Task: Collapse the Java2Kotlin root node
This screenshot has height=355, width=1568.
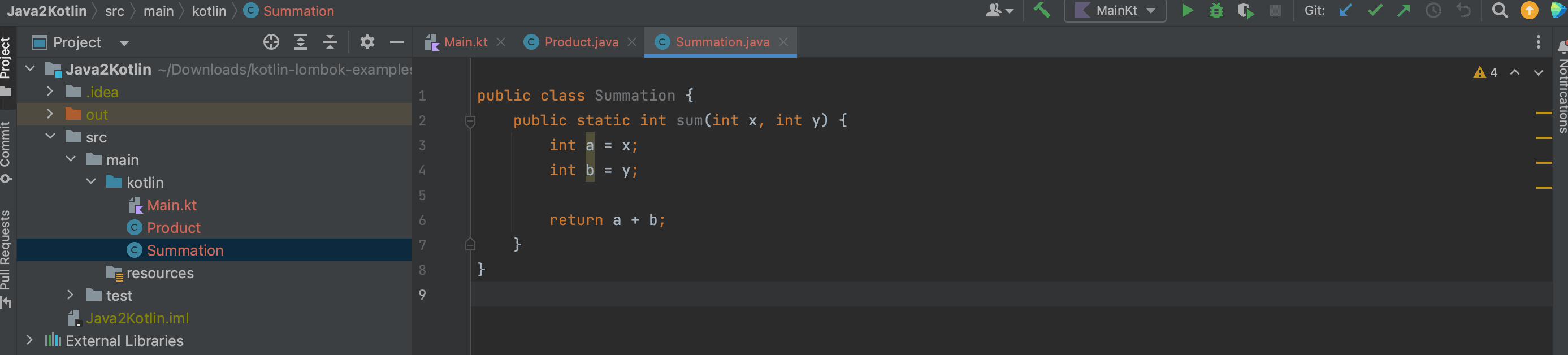Action: (30, 69)
